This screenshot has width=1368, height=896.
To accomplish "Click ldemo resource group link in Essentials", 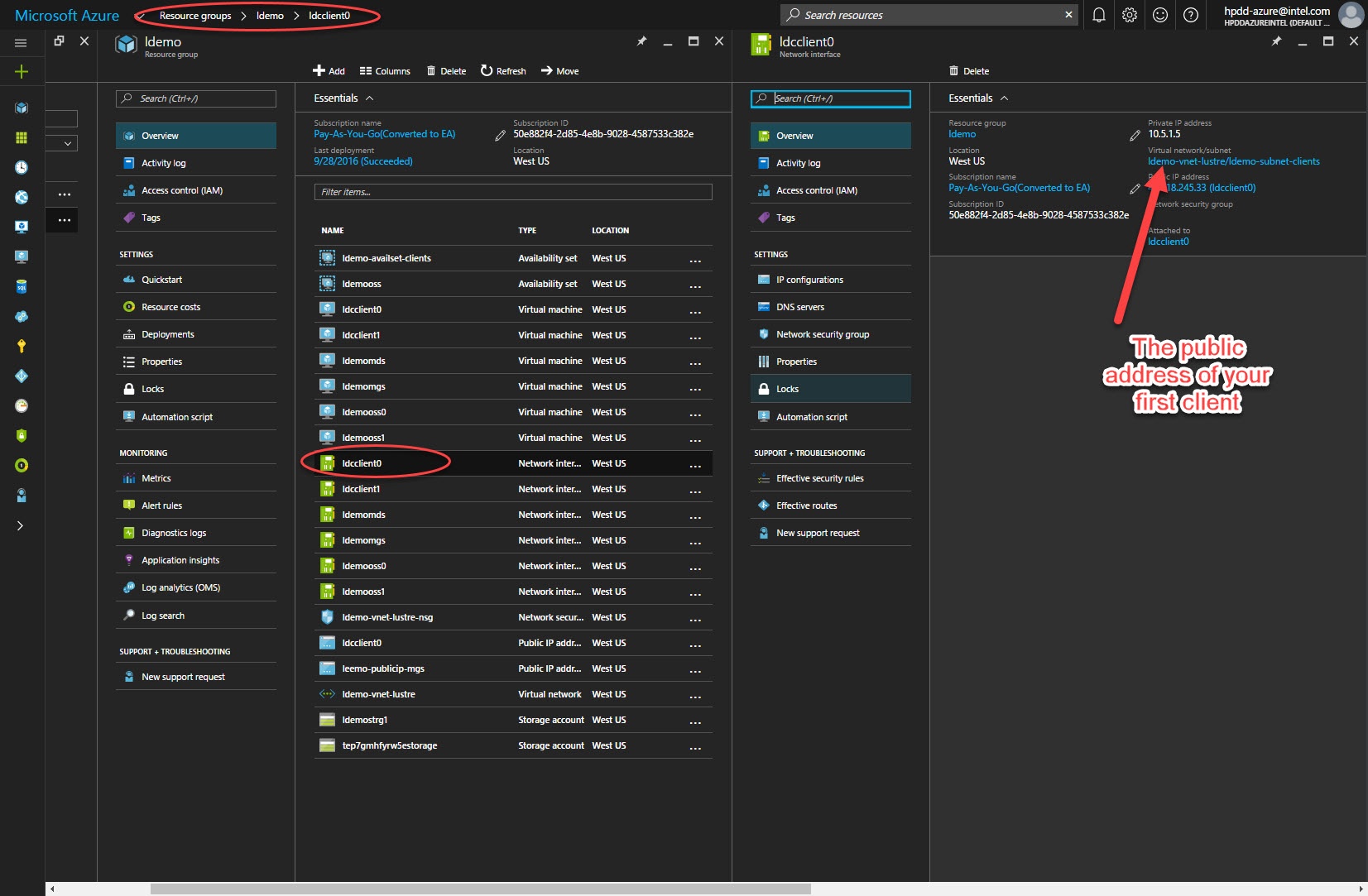I will pyautogui.click(x=962, y=134).
